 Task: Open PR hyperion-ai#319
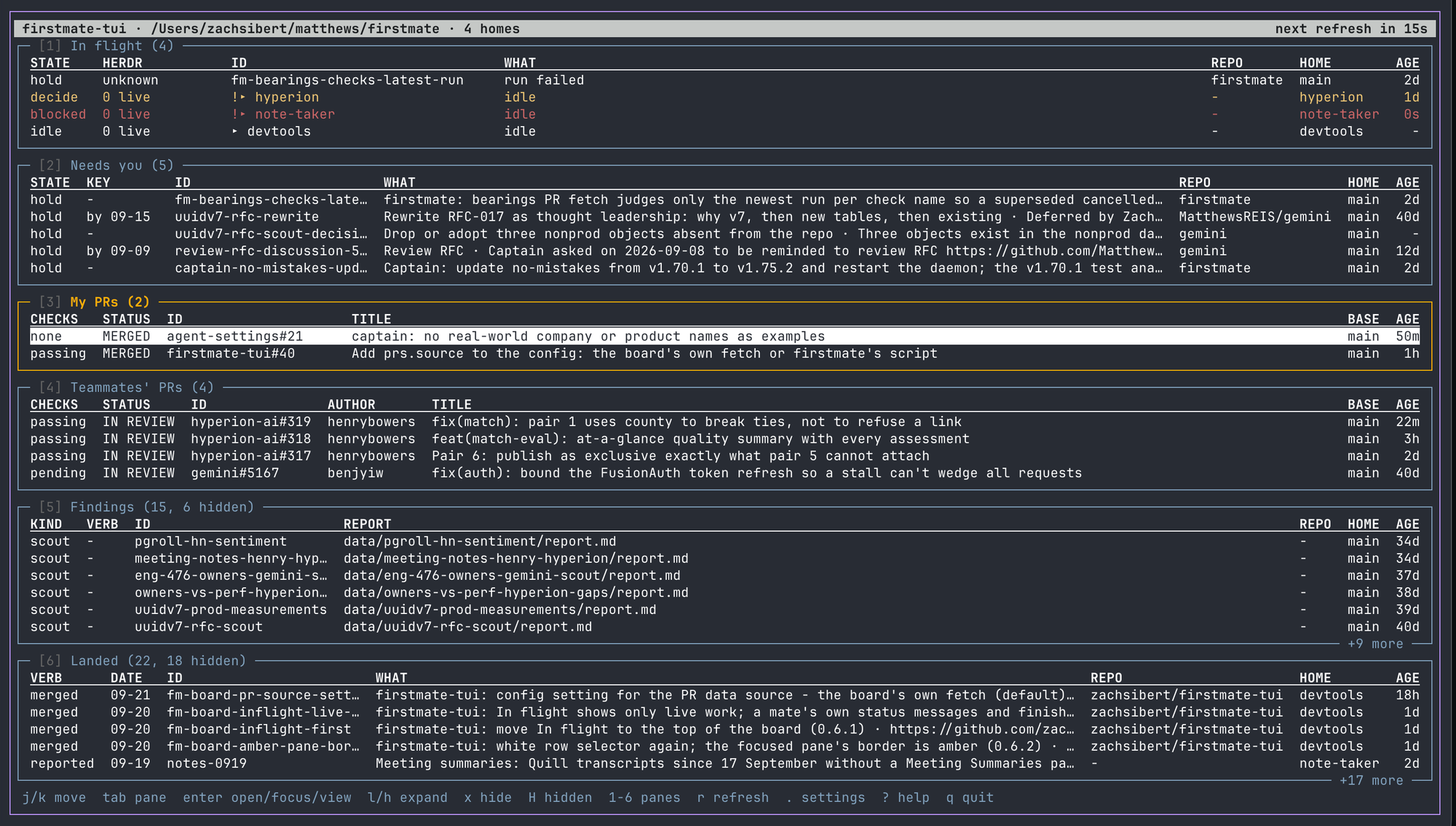click(250, 422)
